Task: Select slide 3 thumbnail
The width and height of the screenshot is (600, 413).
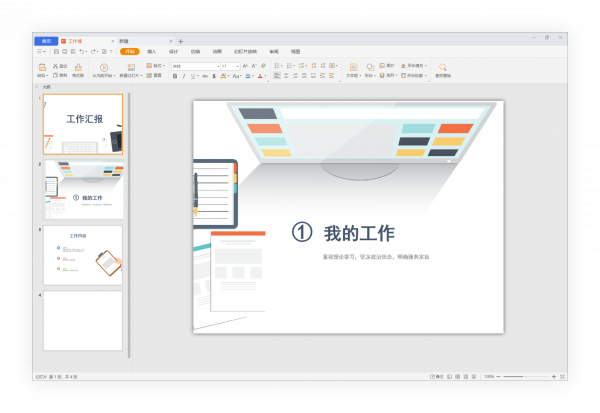Action: tap(83, 255)
